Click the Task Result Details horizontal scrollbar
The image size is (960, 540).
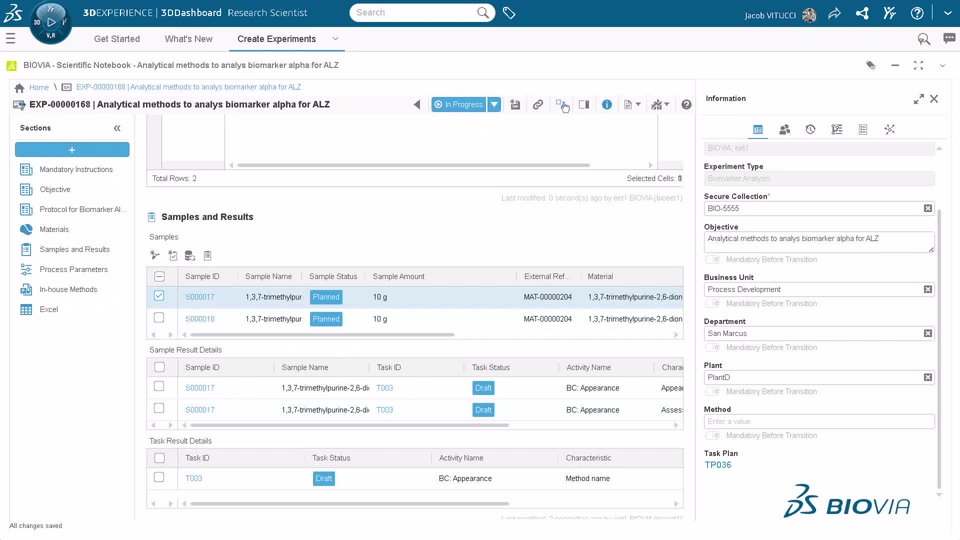click(x=350, y=504)
